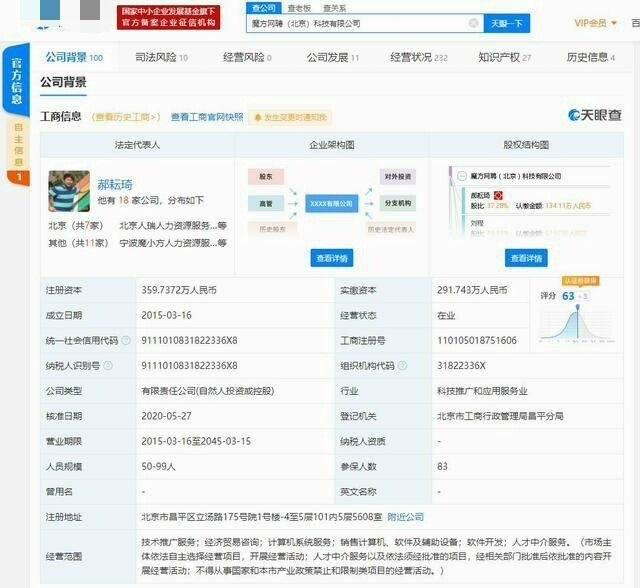640x588 pixels.
Task: Select the 经营状态 value 在业
Action: tap(446, 315)
